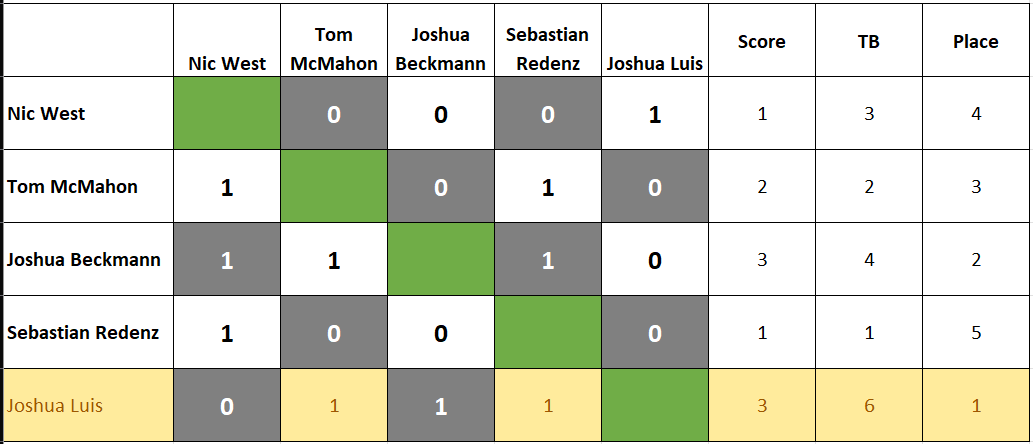Click gray cell Sebastian Redenz versus Tom McMahon
Screen dimensions: 1033x444
[x=333, y=332]
